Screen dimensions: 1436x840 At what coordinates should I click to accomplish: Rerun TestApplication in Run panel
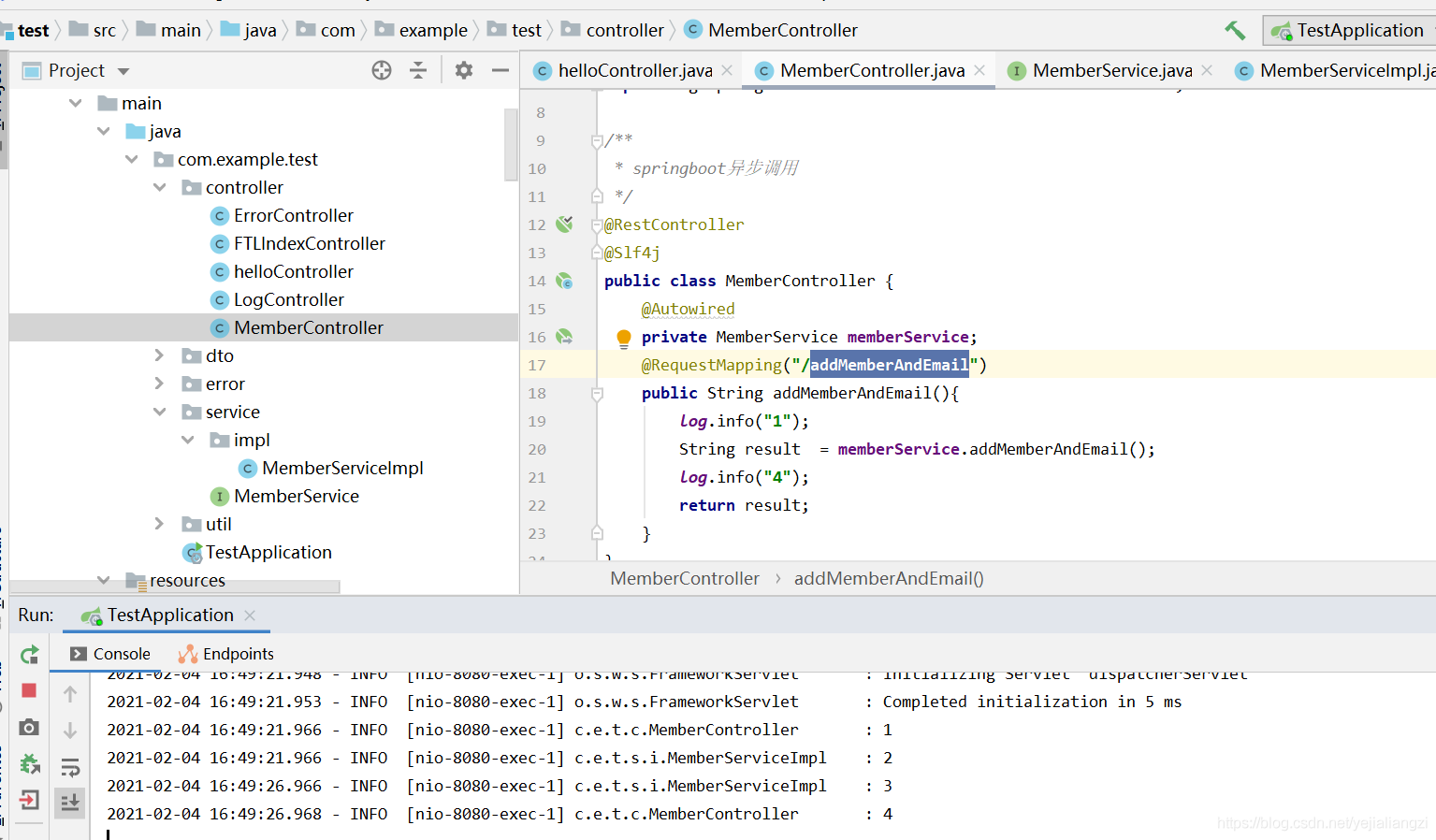click(x=30, y=655)
